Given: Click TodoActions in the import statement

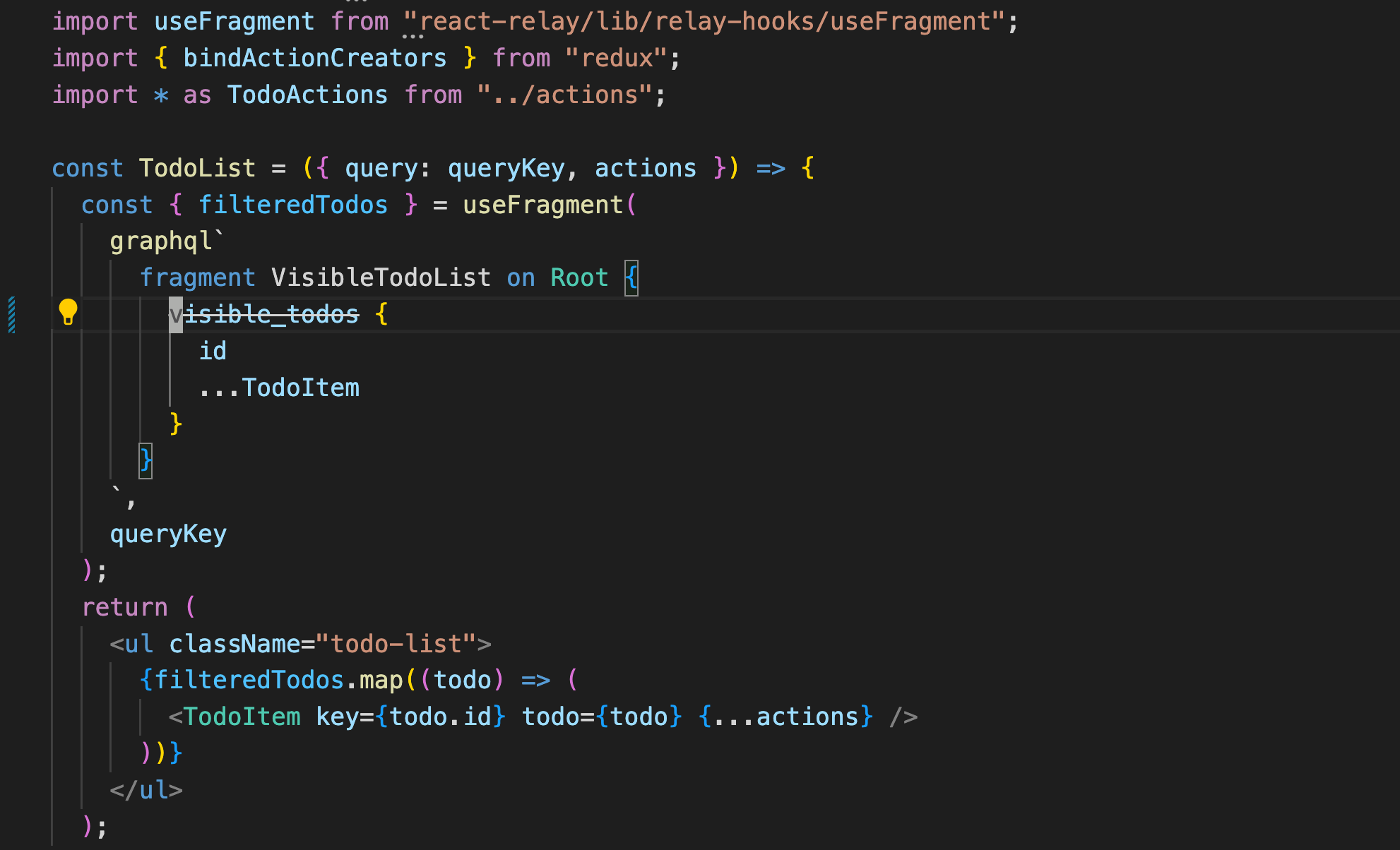Looking at the screenshot, I should tap(307, 95).
